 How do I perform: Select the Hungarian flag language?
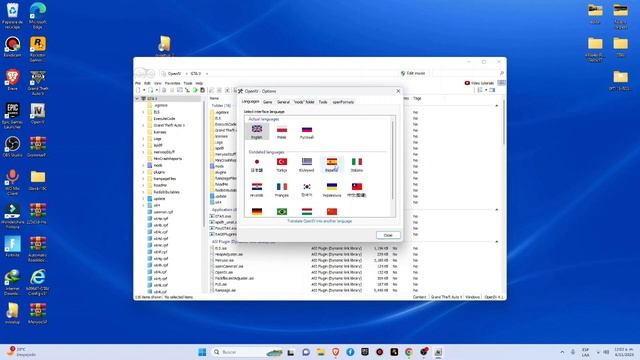coord(307,211)
